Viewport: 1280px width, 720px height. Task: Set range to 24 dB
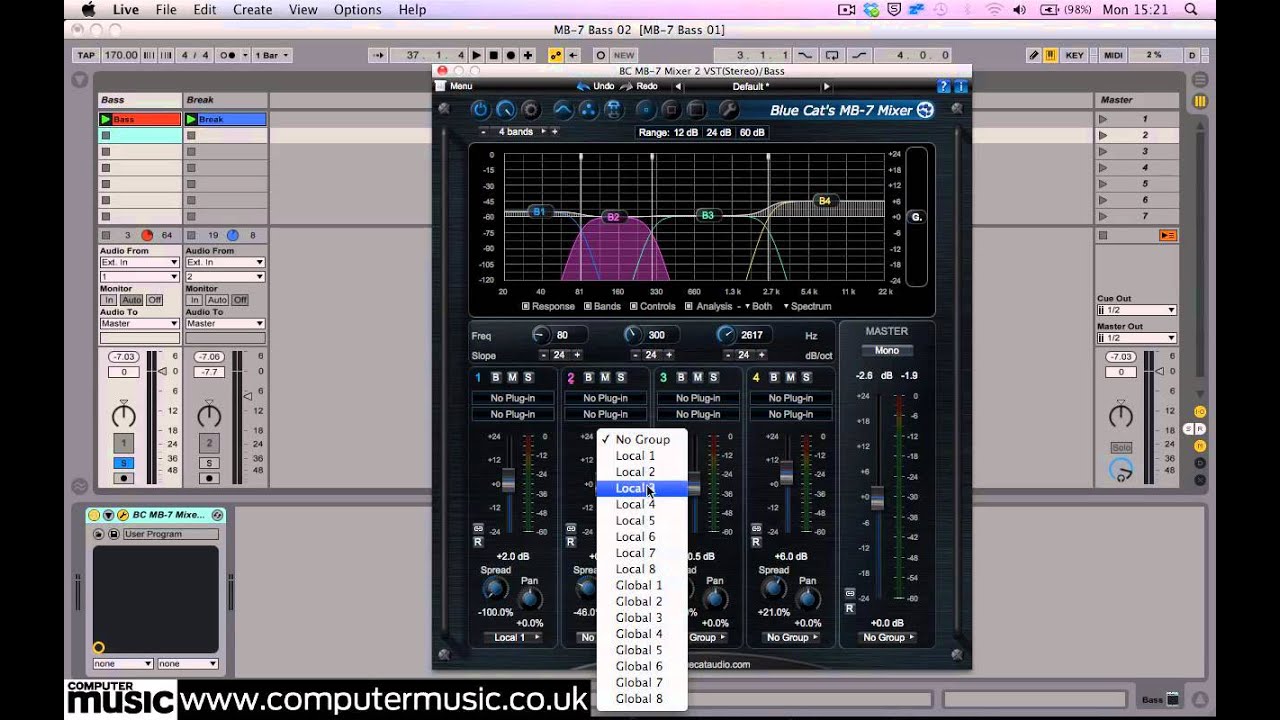(718, 132)
